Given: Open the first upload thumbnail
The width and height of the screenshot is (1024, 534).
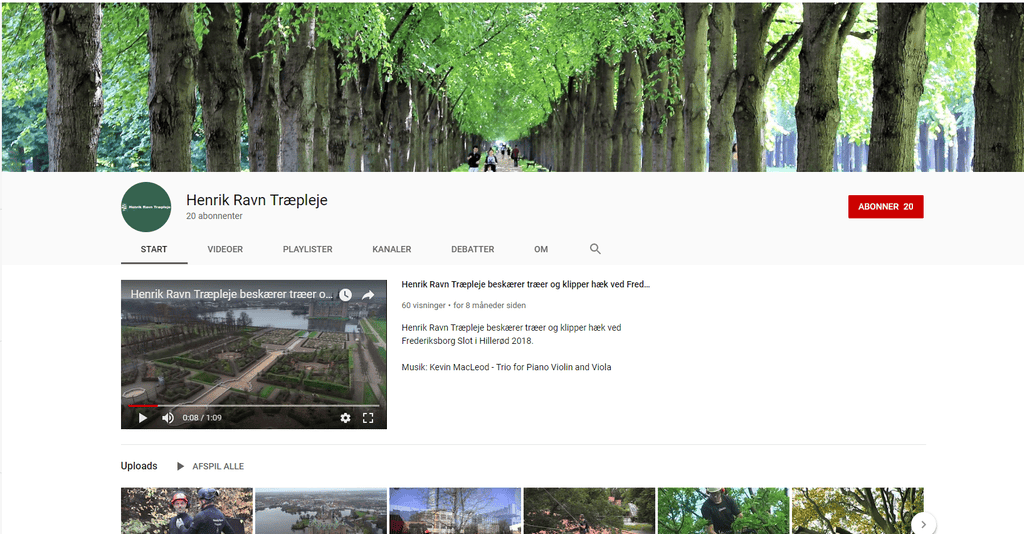Looking at the screenshot, I should click(186, 511).
